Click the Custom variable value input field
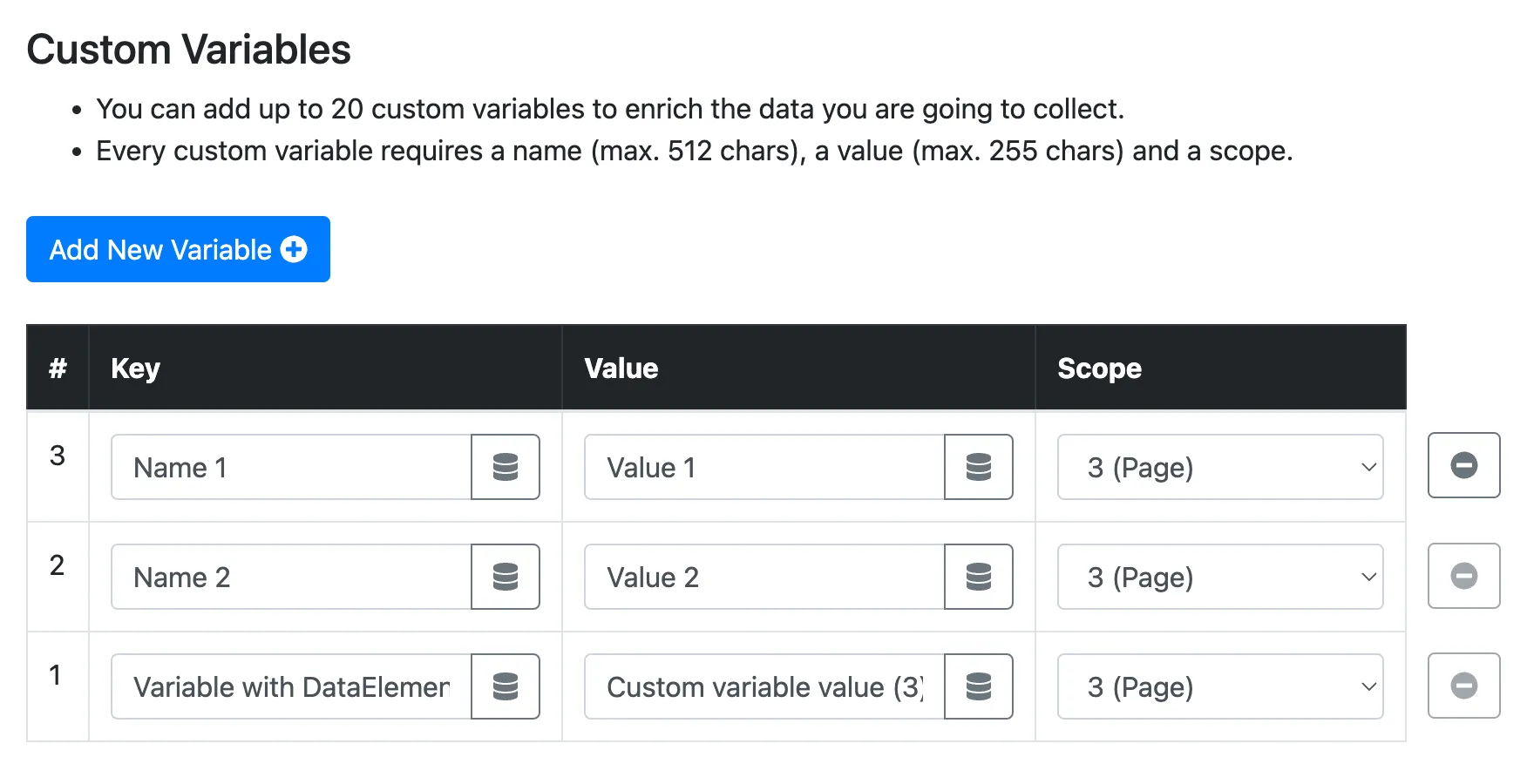The height and width of the screenshot is (784, 1527). 764,686
